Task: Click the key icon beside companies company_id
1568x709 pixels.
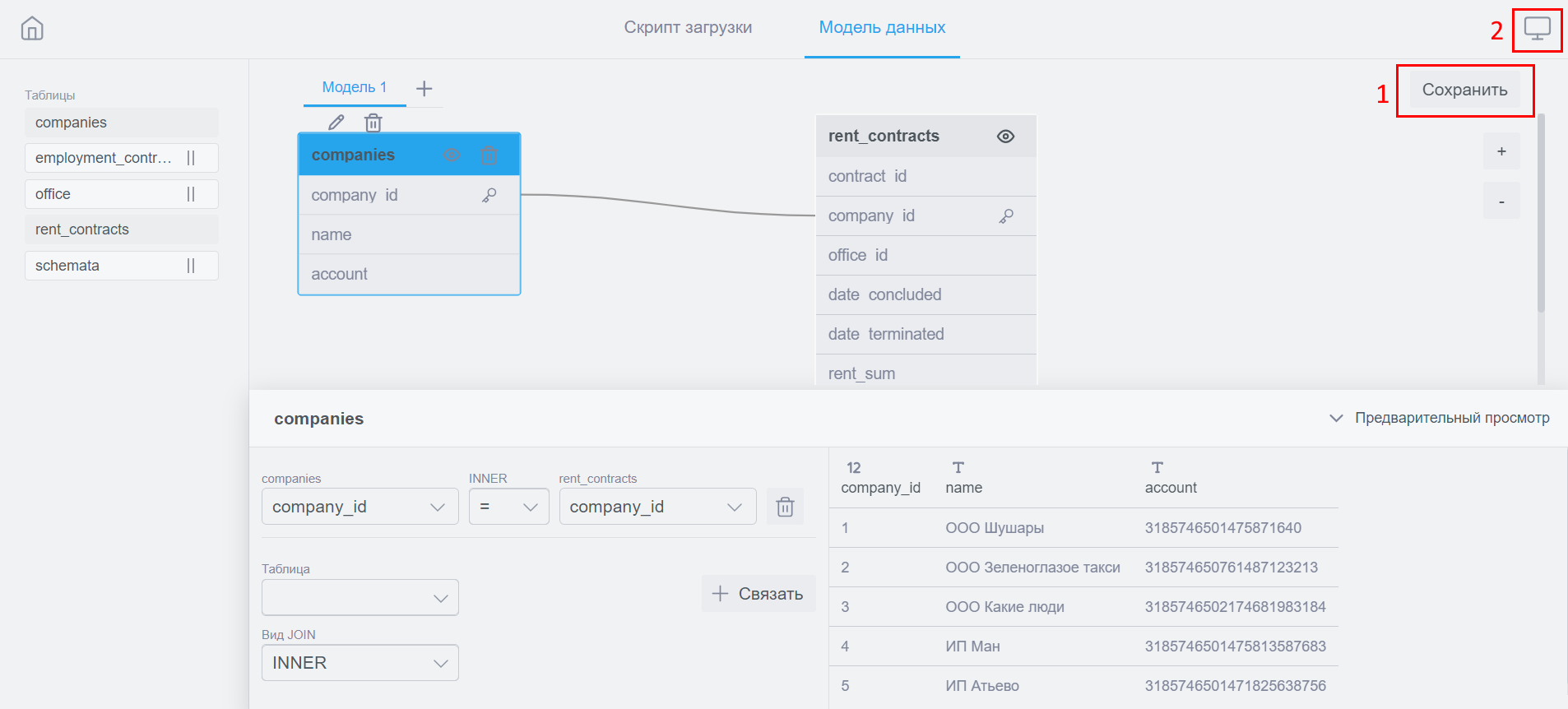Action: (x=489, y=195)
